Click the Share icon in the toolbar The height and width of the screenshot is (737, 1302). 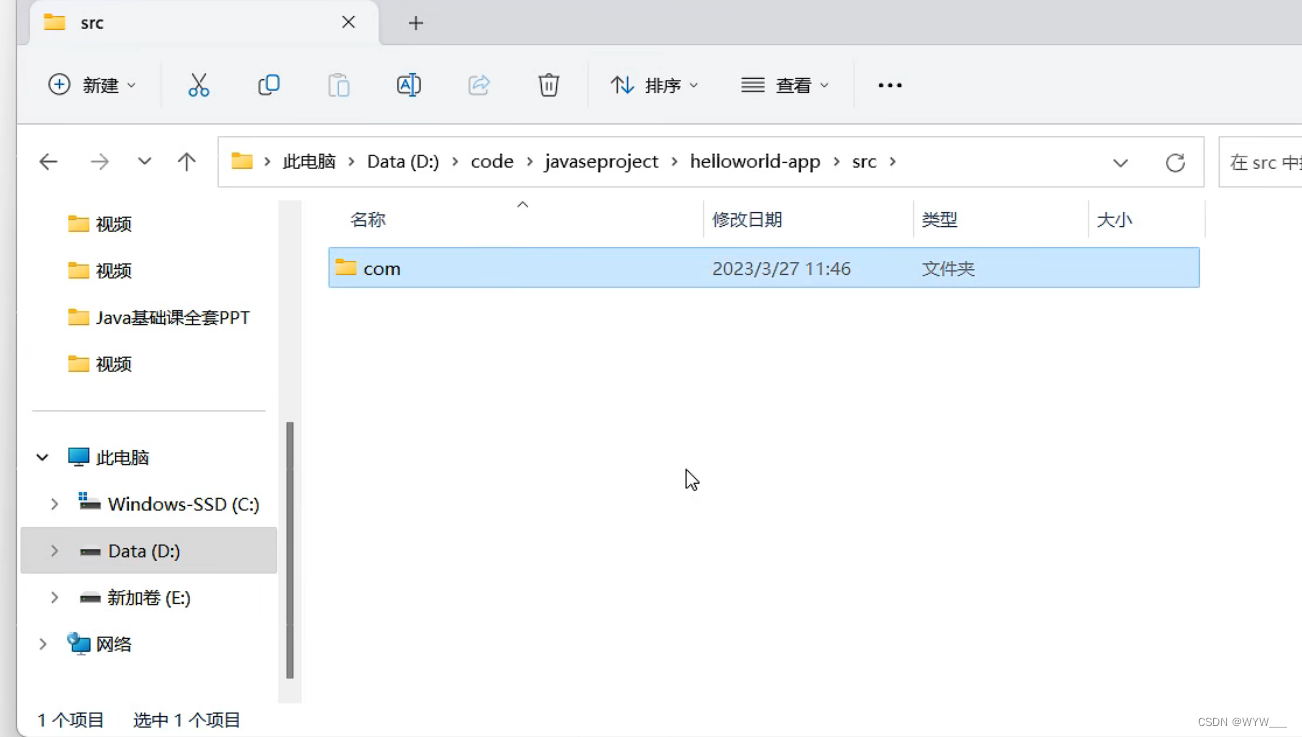(x=479, y=85)
